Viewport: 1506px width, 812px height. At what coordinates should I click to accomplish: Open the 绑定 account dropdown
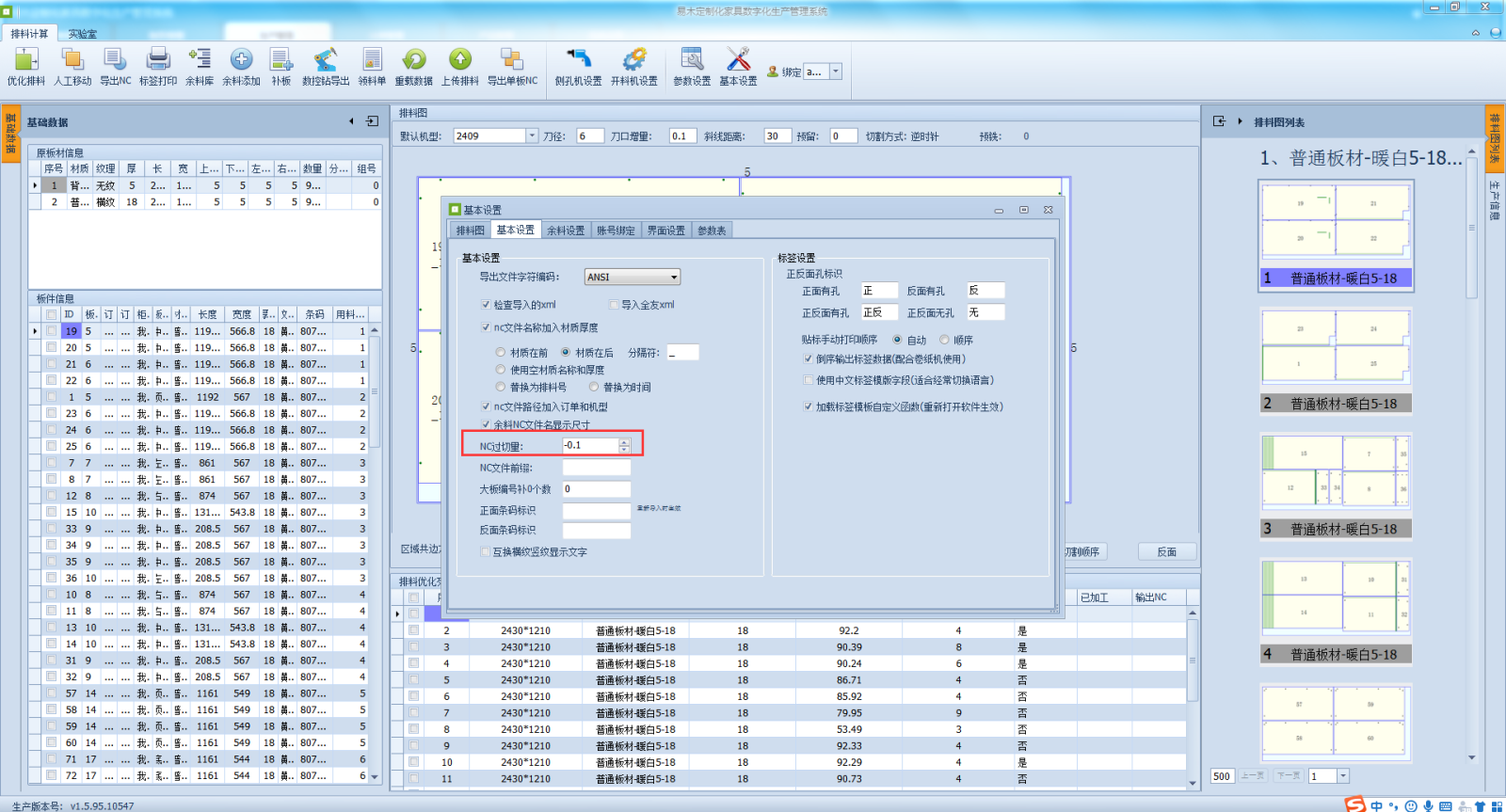click(835, 72)
